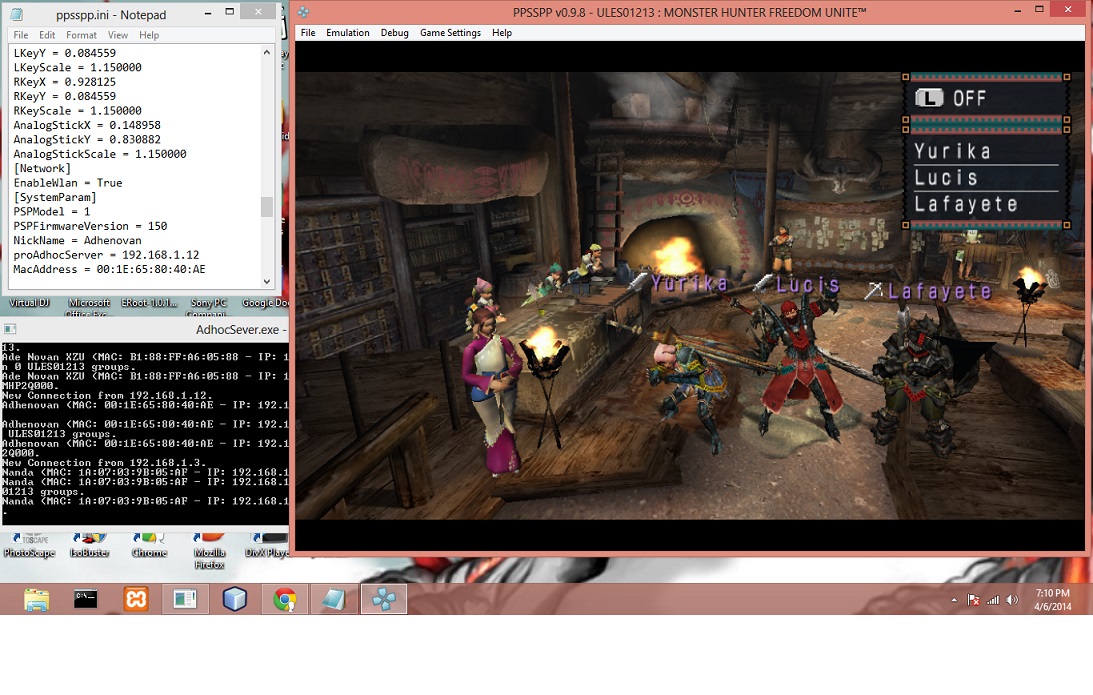Click the EnableWlan = True line

[67, 183]
